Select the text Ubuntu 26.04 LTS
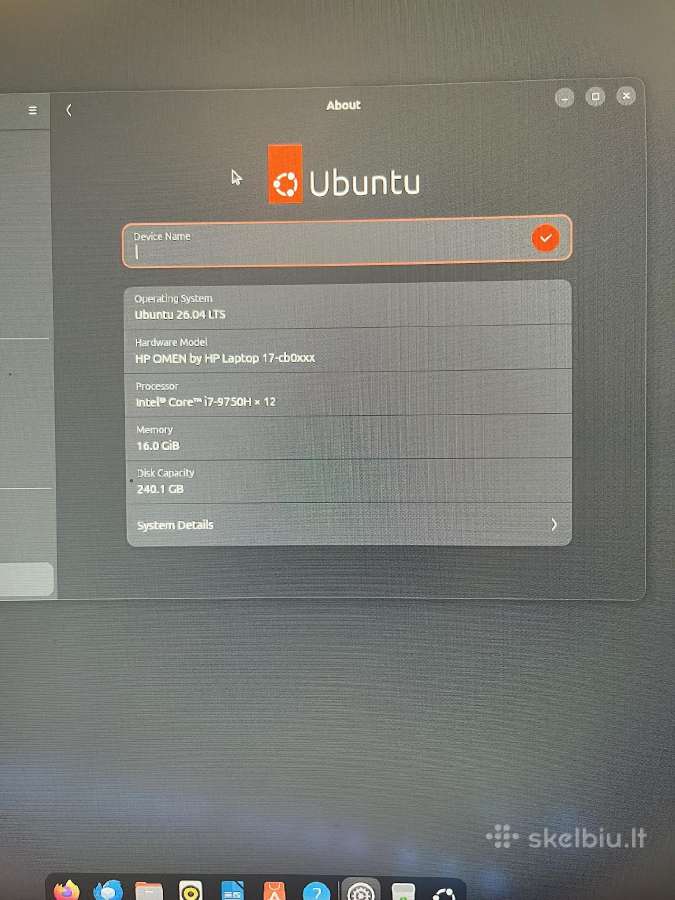675x900 pixels. click(x=180, y=315)
